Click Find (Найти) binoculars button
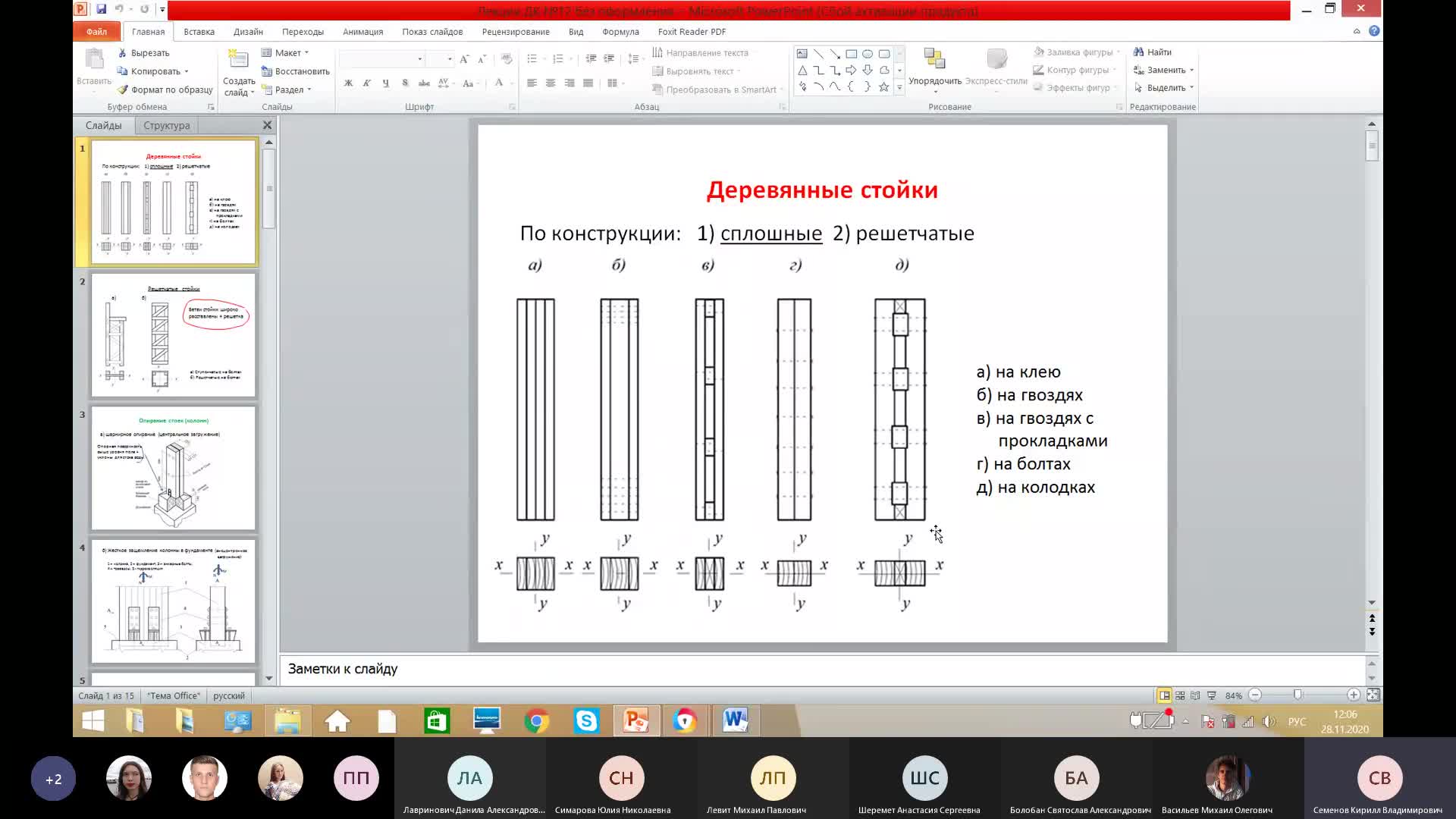The height and width of the screenshot is (819, 1456). 1153,52
